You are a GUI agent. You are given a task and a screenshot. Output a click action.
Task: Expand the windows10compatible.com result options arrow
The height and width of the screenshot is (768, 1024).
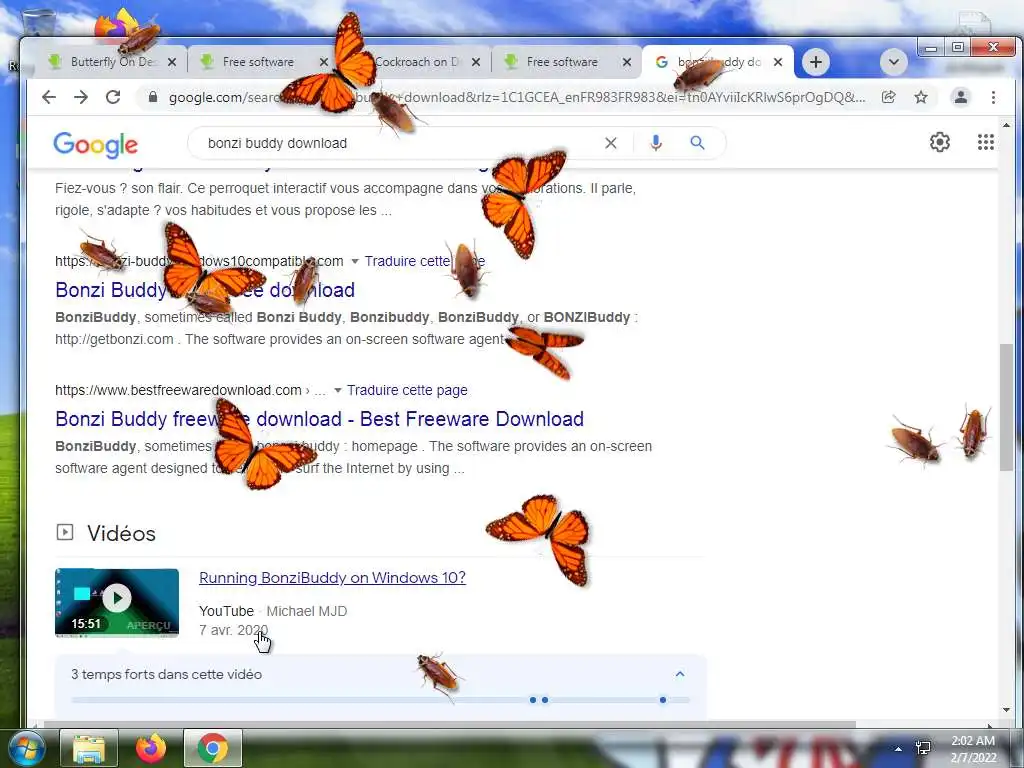(x=355, y=261)
